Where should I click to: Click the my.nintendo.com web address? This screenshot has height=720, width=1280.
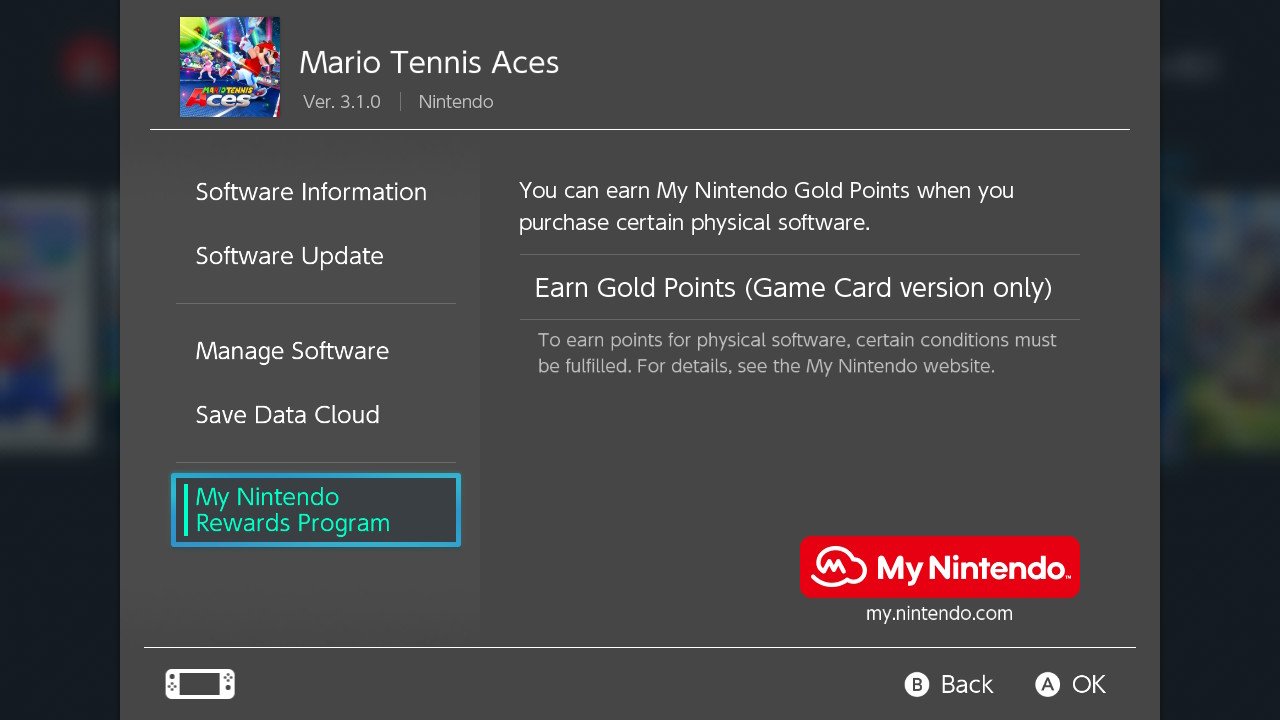pyautogui.click(x=939, y=614)
